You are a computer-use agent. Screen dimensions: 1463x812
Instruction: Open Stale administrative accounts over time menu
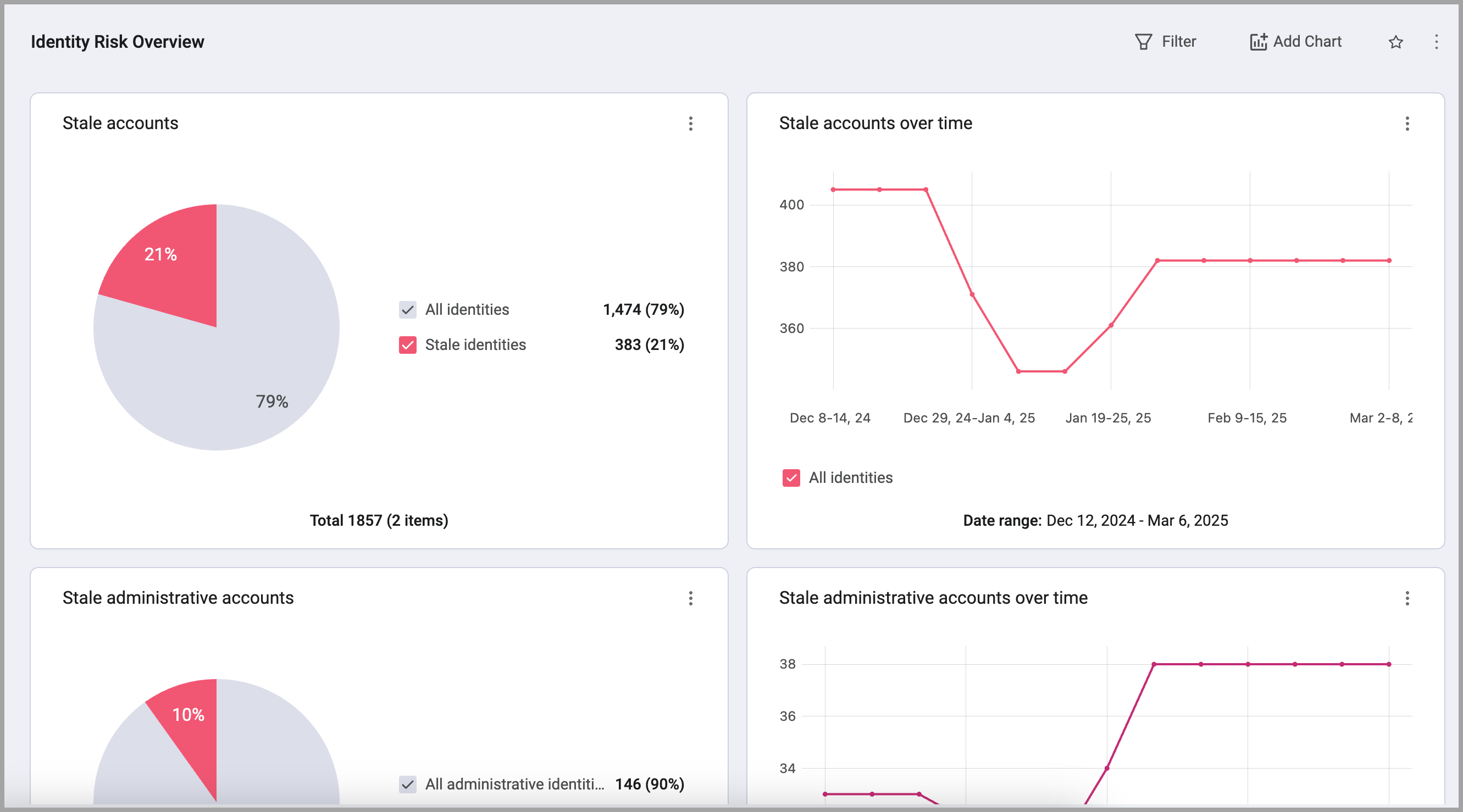[1407, 598]
